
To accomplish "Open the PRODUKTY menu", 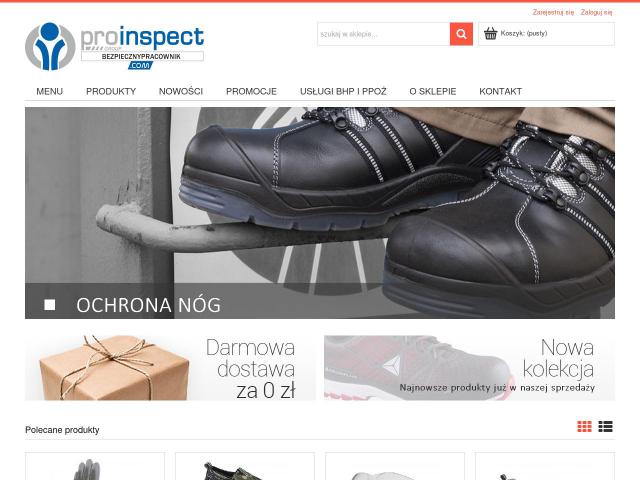I will click(x=111, y=91).
